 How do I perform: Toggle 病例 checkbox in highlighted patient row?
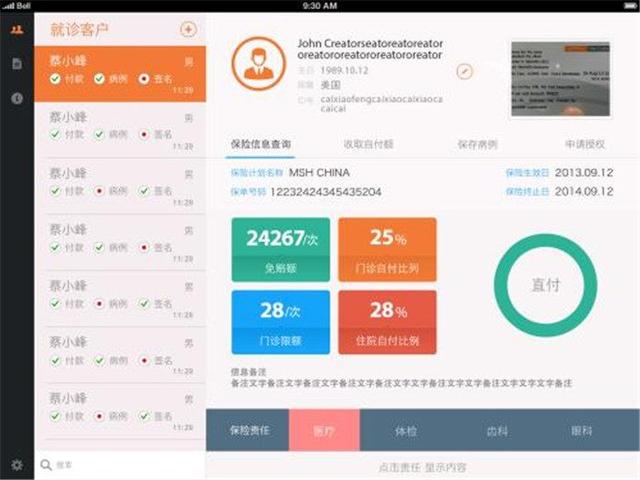tap(99, 79)
